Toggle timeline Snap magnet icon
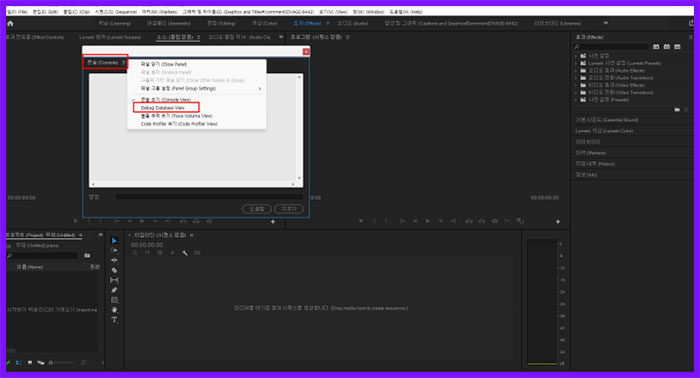Viewport: 700px width, 378px height. pyautogui.click(x=147, y=253)
